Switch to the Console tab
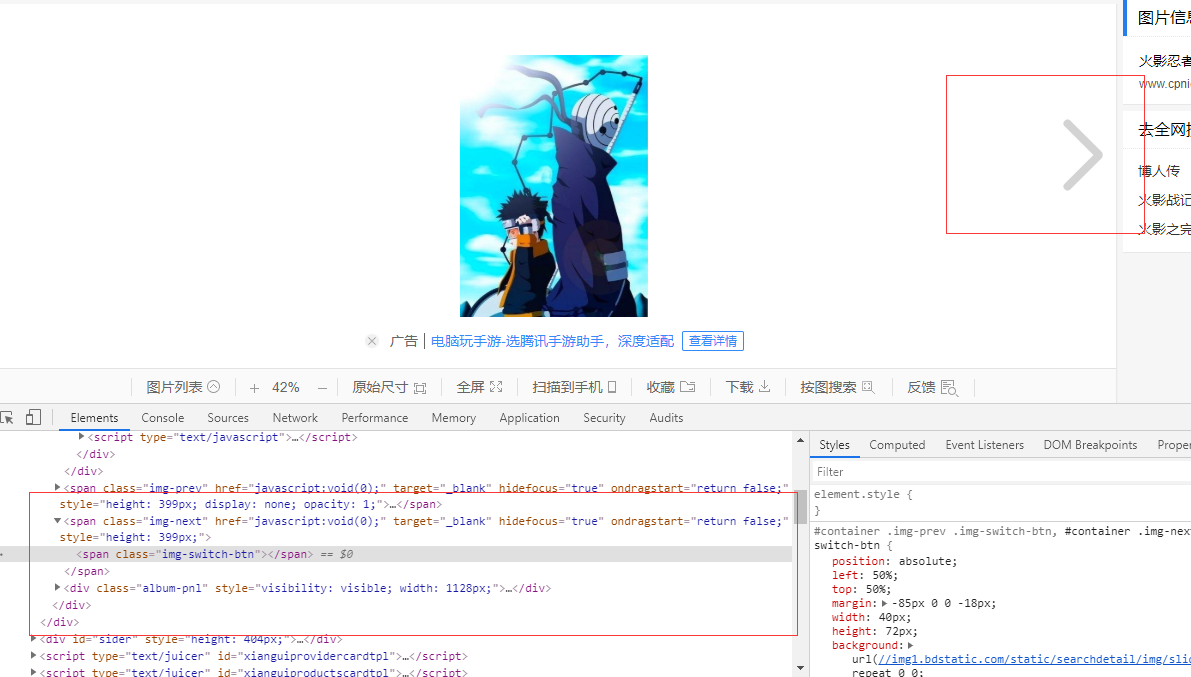1191x677 pixels. tap(163, 418)
